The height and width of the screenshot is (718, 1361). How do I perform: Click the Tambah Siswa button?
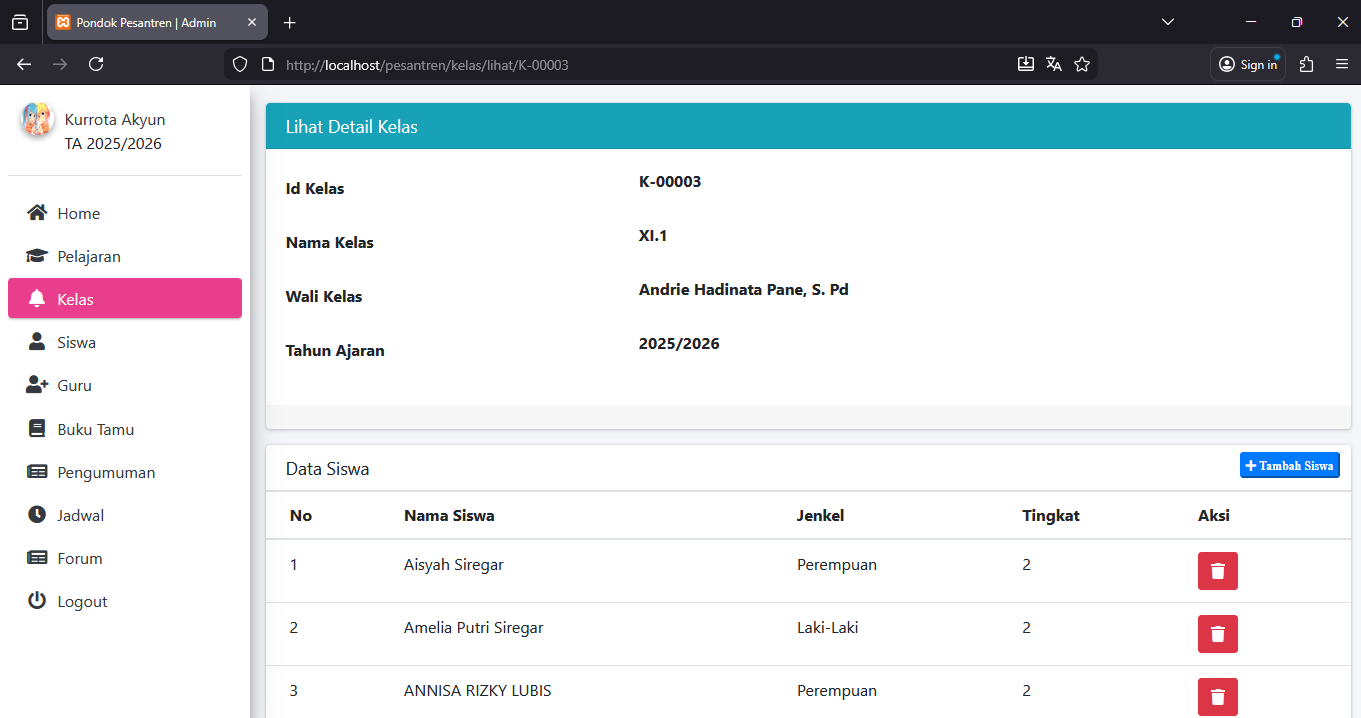click(x=1289, y=465)
